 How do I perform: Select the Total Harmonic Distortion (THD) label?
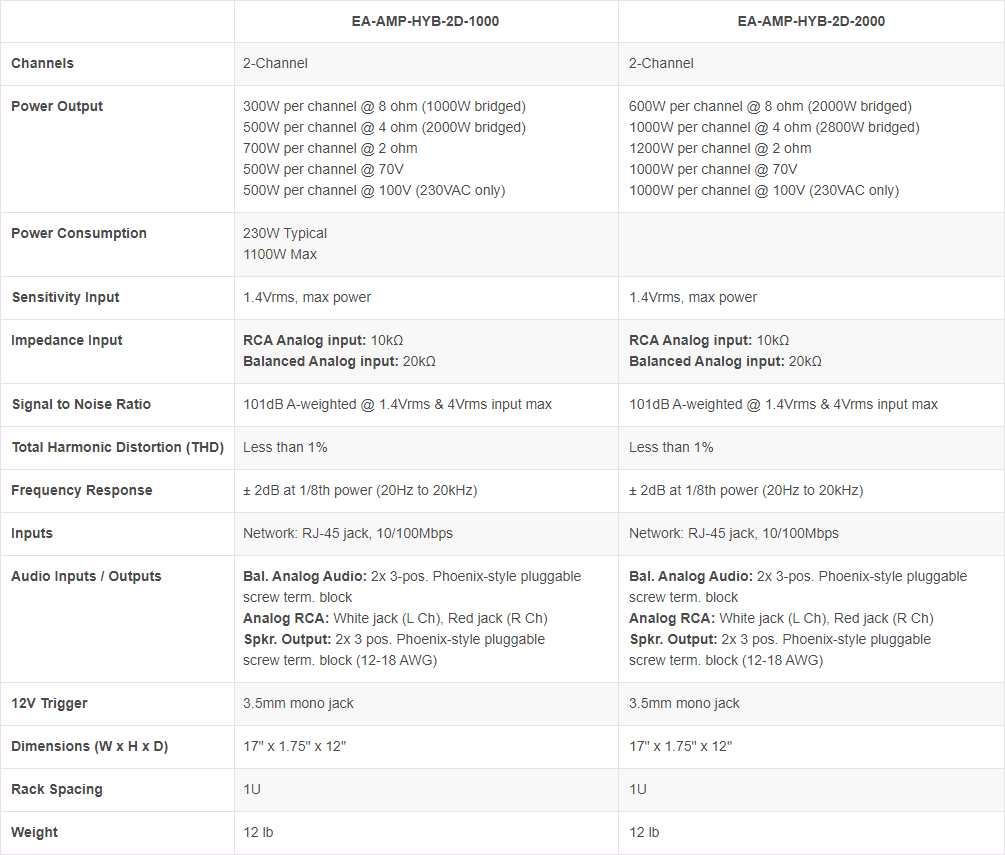point(117,447)
